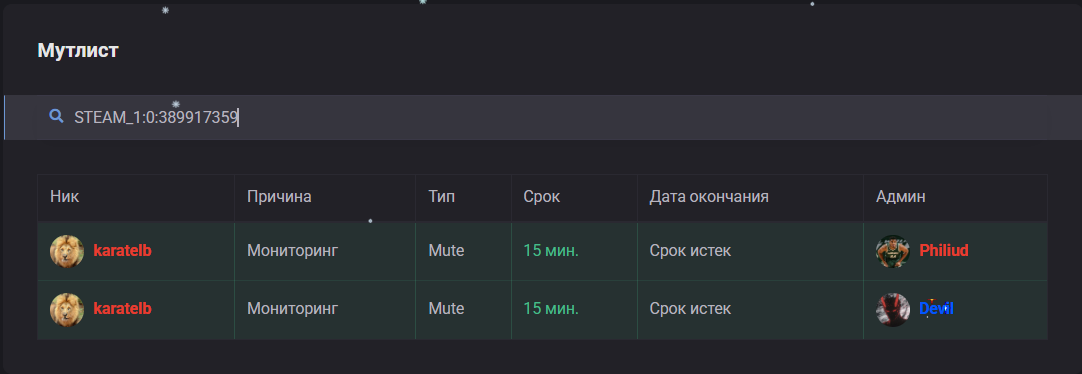1082x374 pixels.
Task: Open admin Devil's profile link
Action: 936,309
